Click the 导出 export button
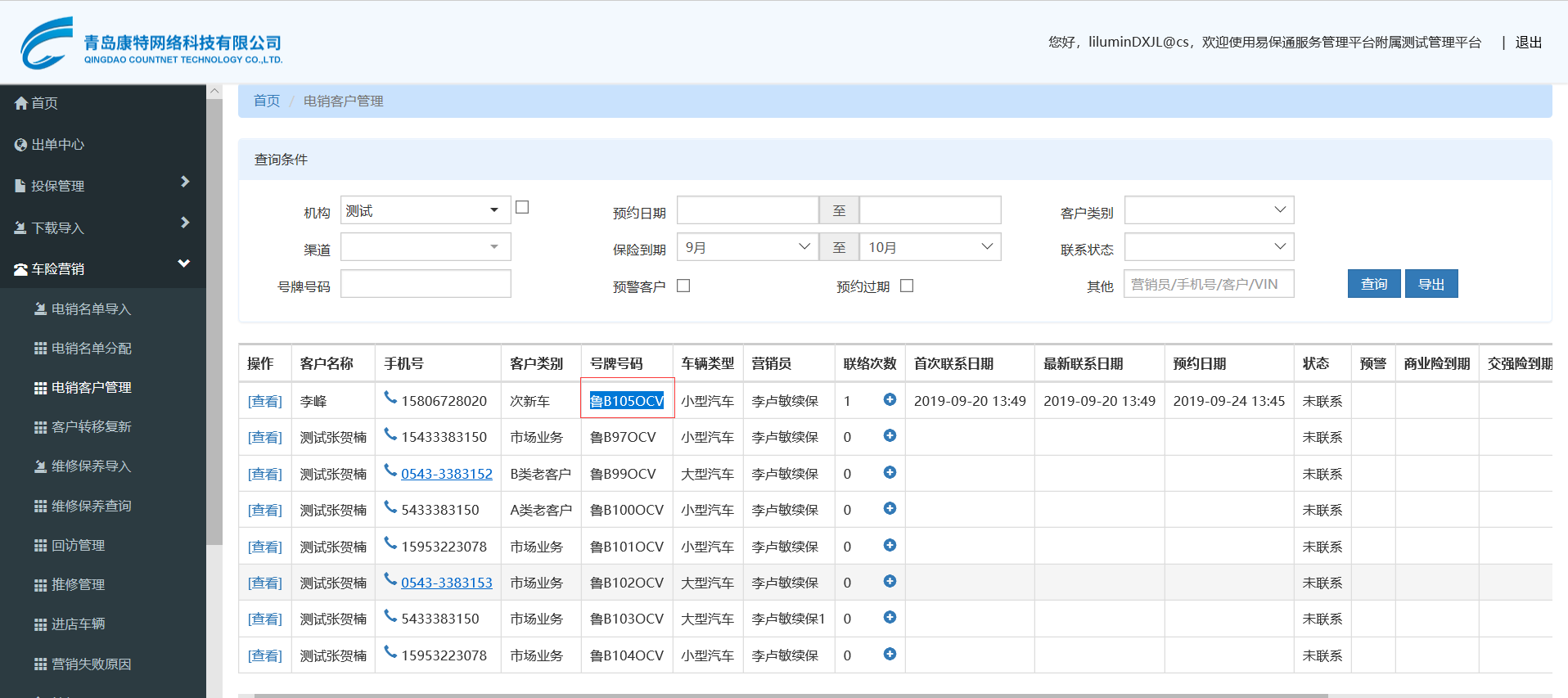This screenshot has width=1568, height=698. [1431, 284]
